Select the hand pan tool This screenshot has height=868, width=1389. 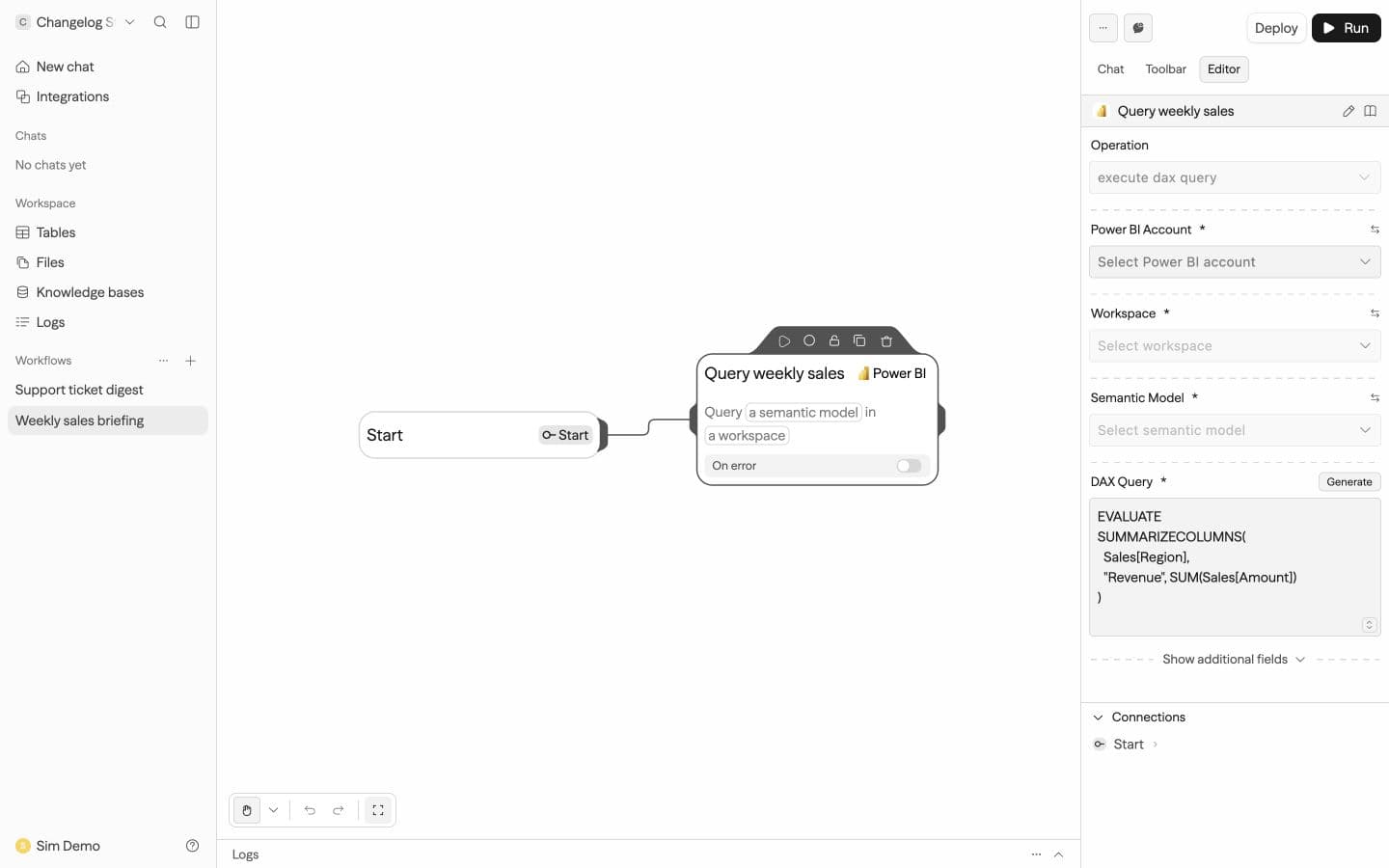247,810
